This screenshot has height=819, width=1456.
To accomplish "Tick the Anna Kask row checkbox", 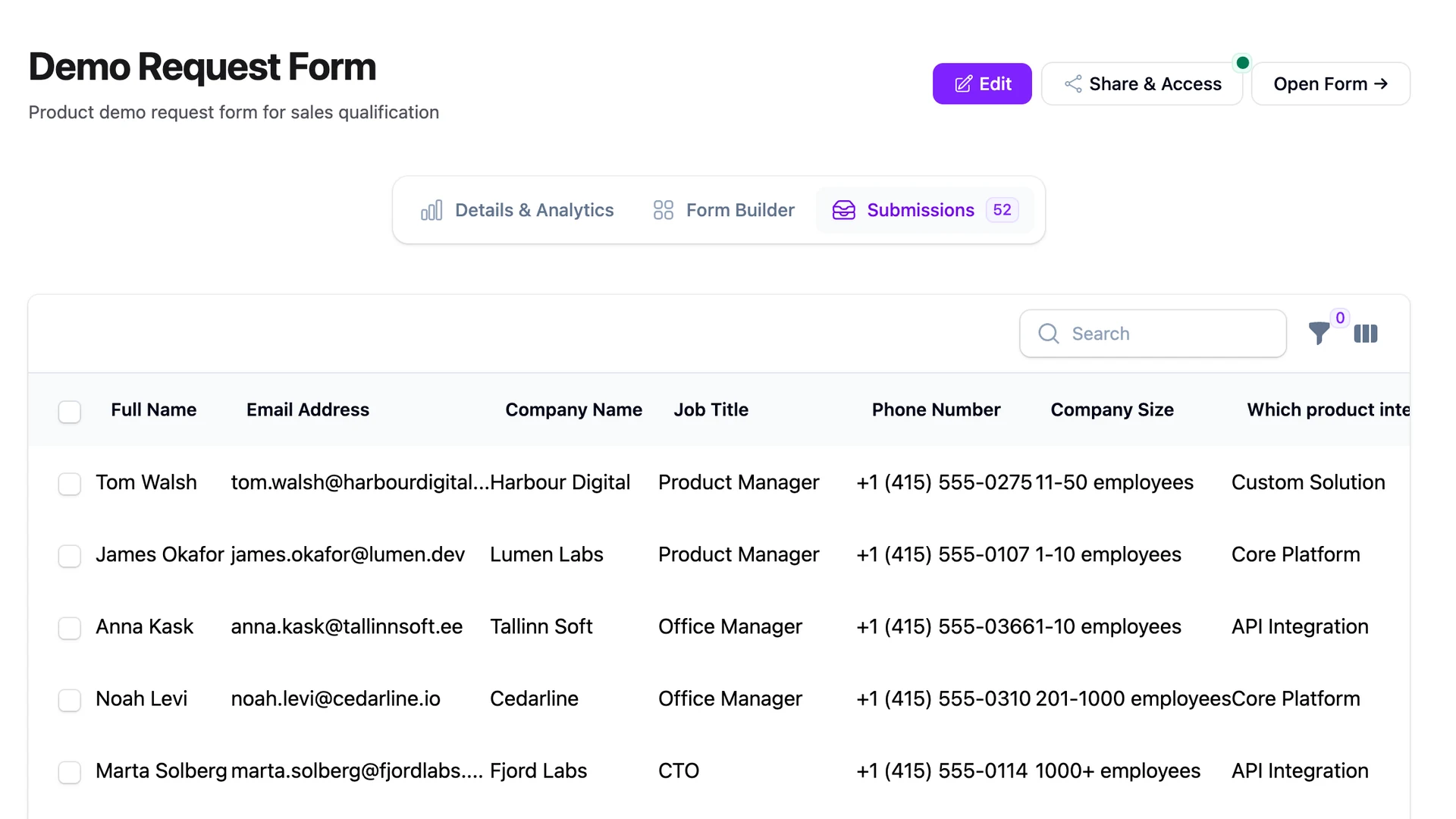I will (70, 628).
